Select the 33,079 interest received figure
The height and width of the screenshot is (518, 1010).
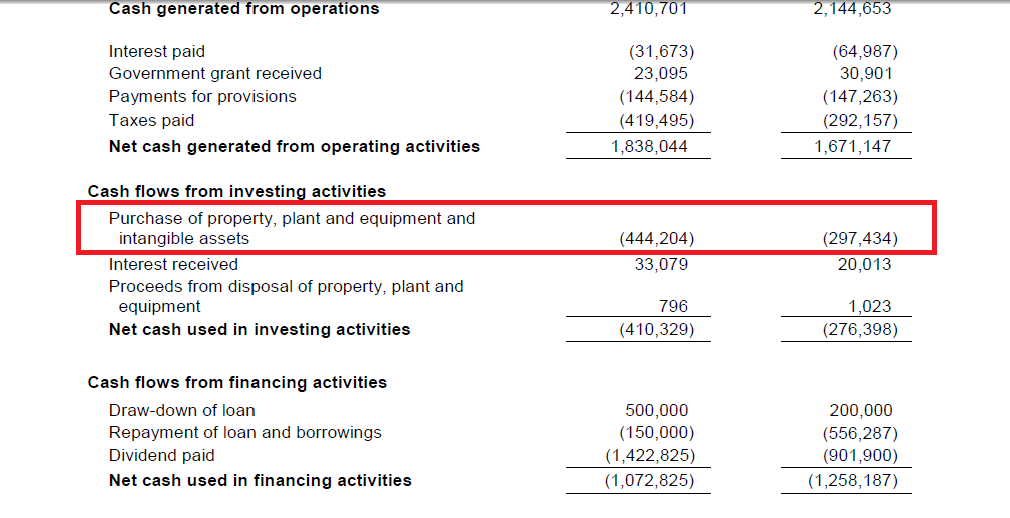(x=661, y=264)
